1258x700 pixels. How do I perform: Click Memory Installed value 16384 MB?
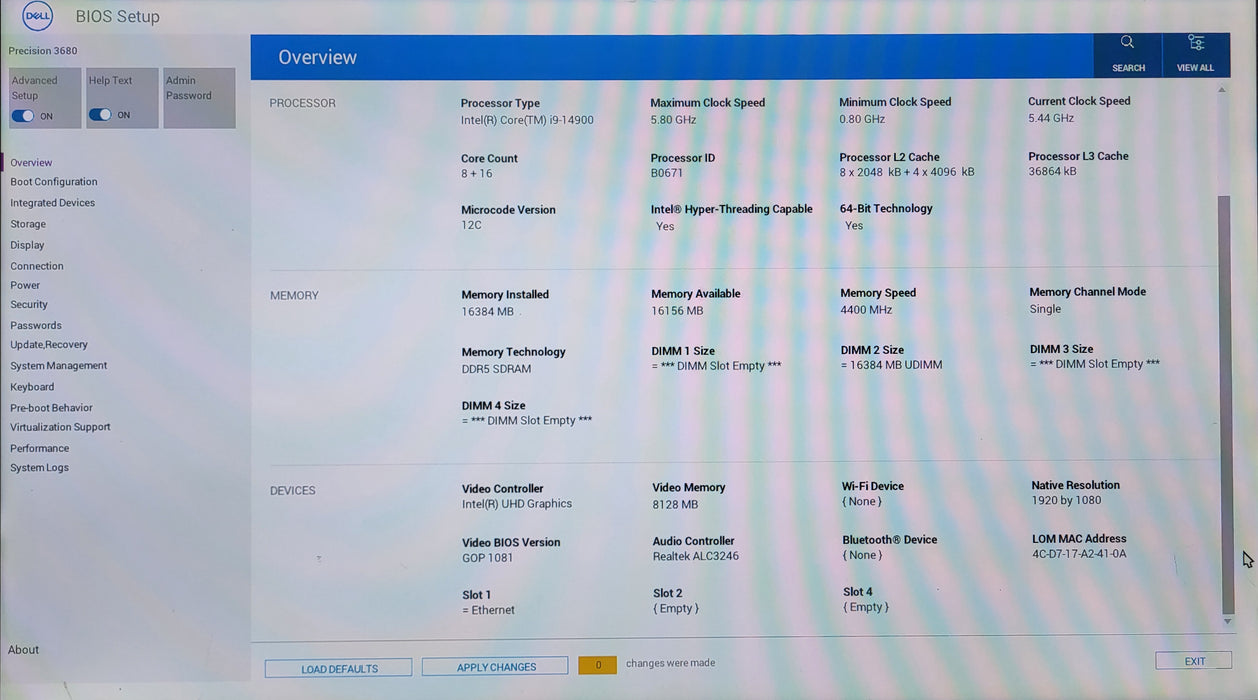[x=488, y=312]
